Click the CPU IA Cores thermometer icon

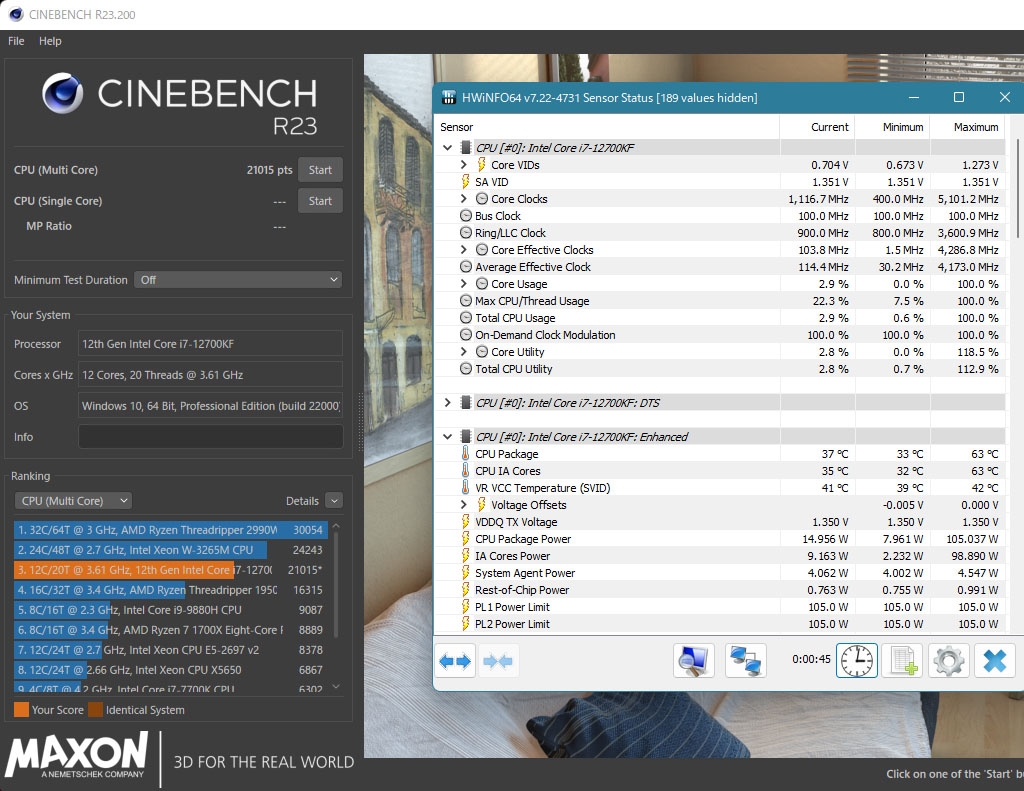[x=465, y=470]
